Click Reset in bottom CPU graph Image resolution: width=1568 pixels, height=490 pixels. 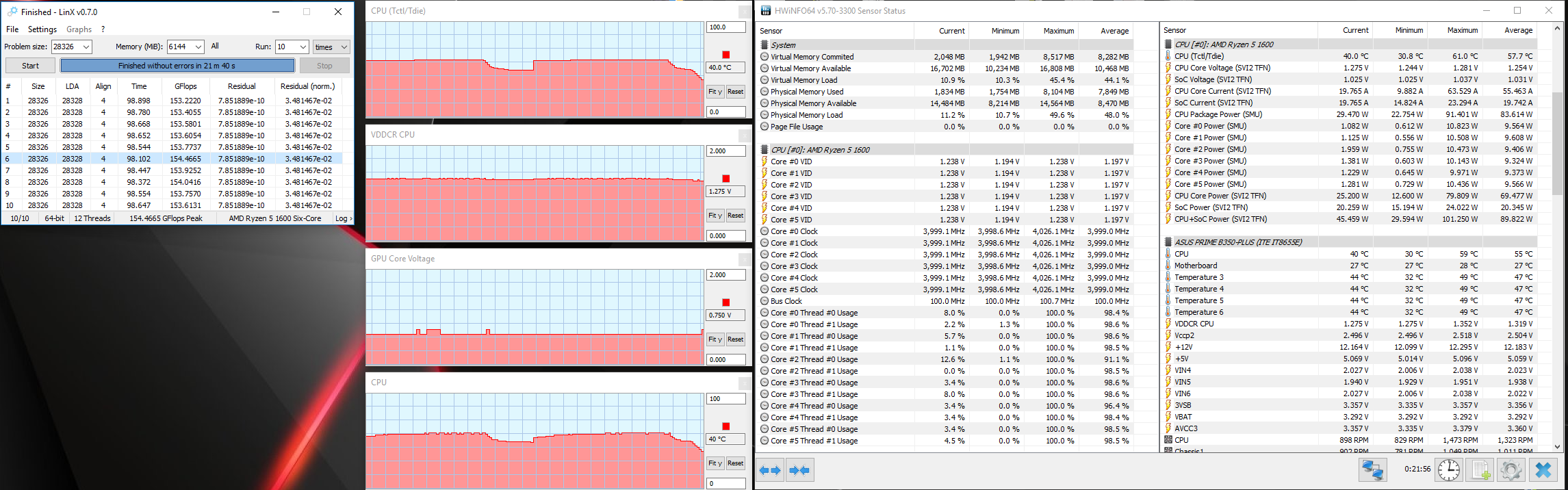pyautogui.click(x=735, y=463)
